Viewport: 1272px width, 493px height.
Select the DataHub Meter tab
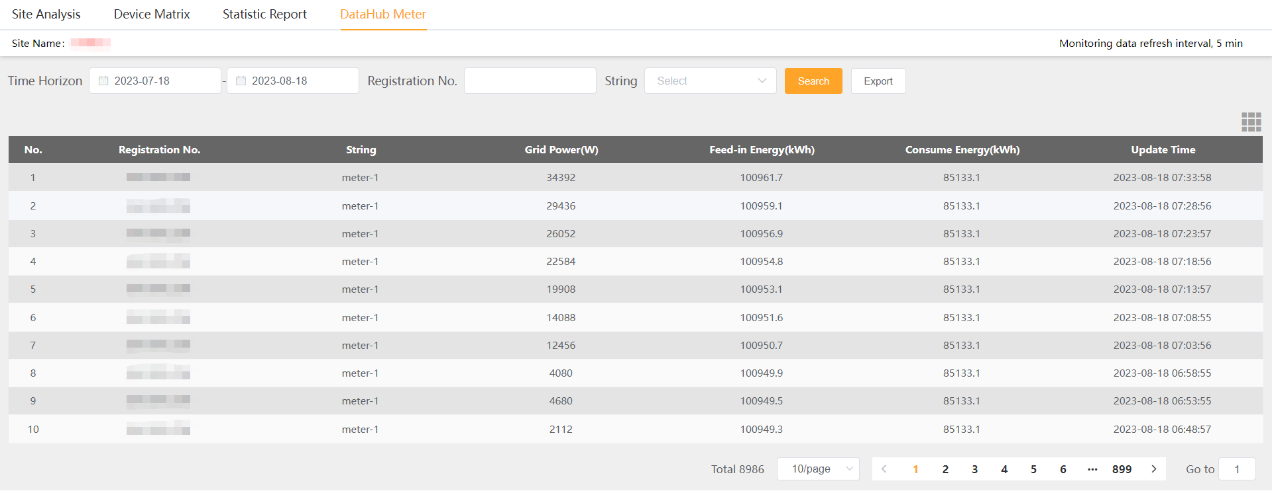tap(383, 15)
